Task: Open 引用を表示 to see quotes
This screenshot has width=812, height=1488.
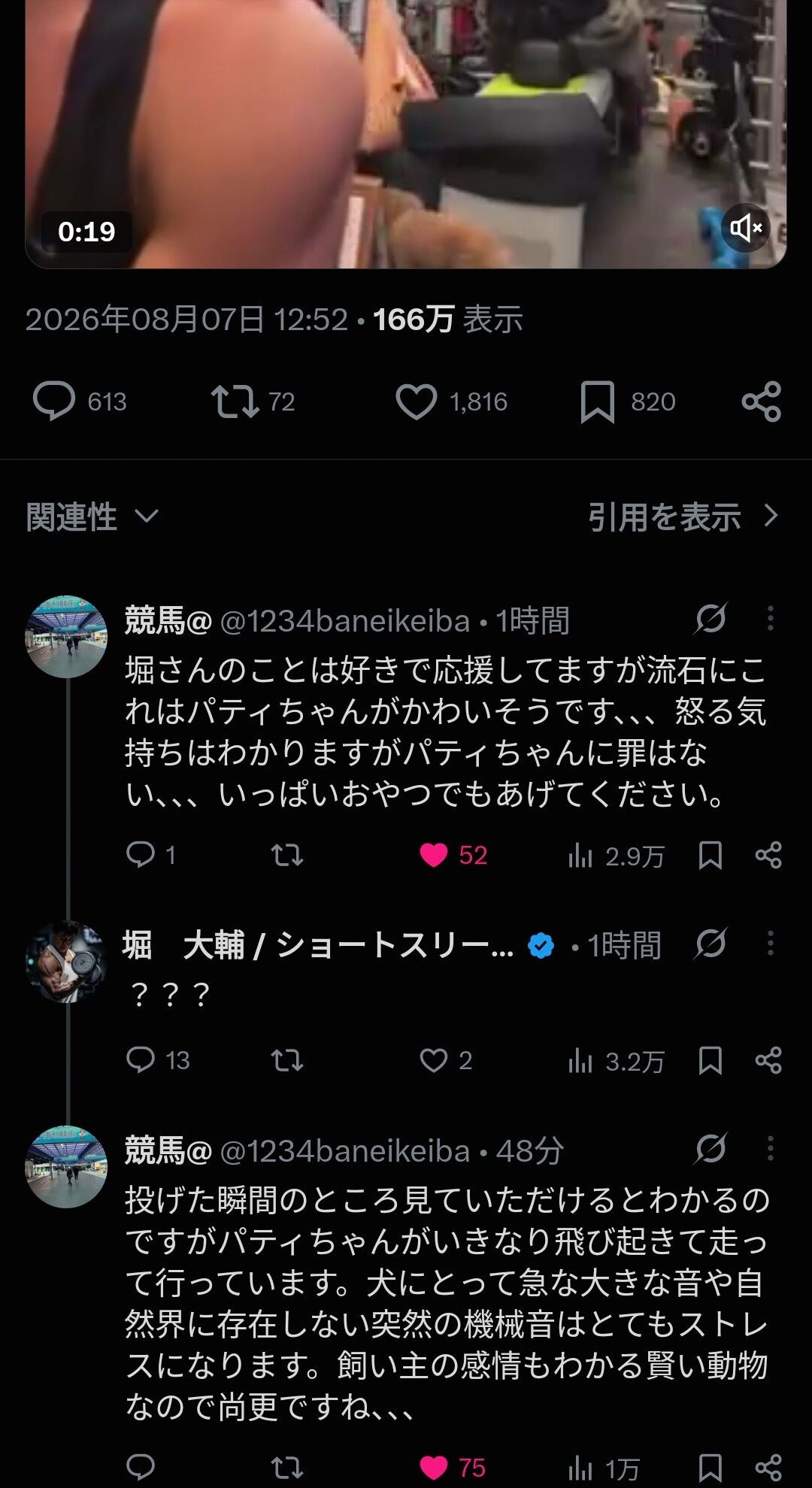Action: [x=683, y=517]
